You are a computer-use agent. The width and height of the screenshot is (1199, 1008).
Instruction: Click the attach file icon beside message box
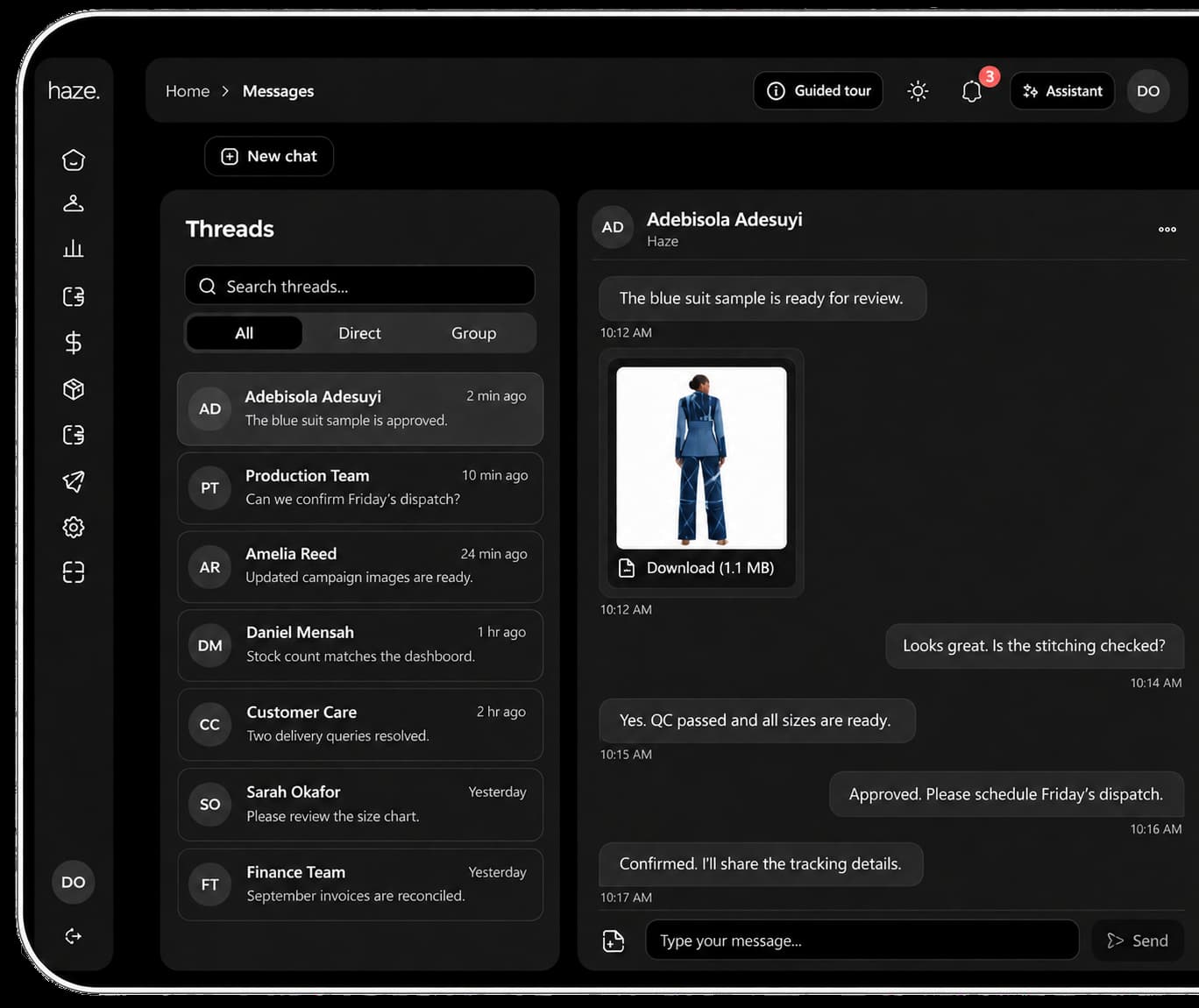pyautogui.click(x=614, y=941)
